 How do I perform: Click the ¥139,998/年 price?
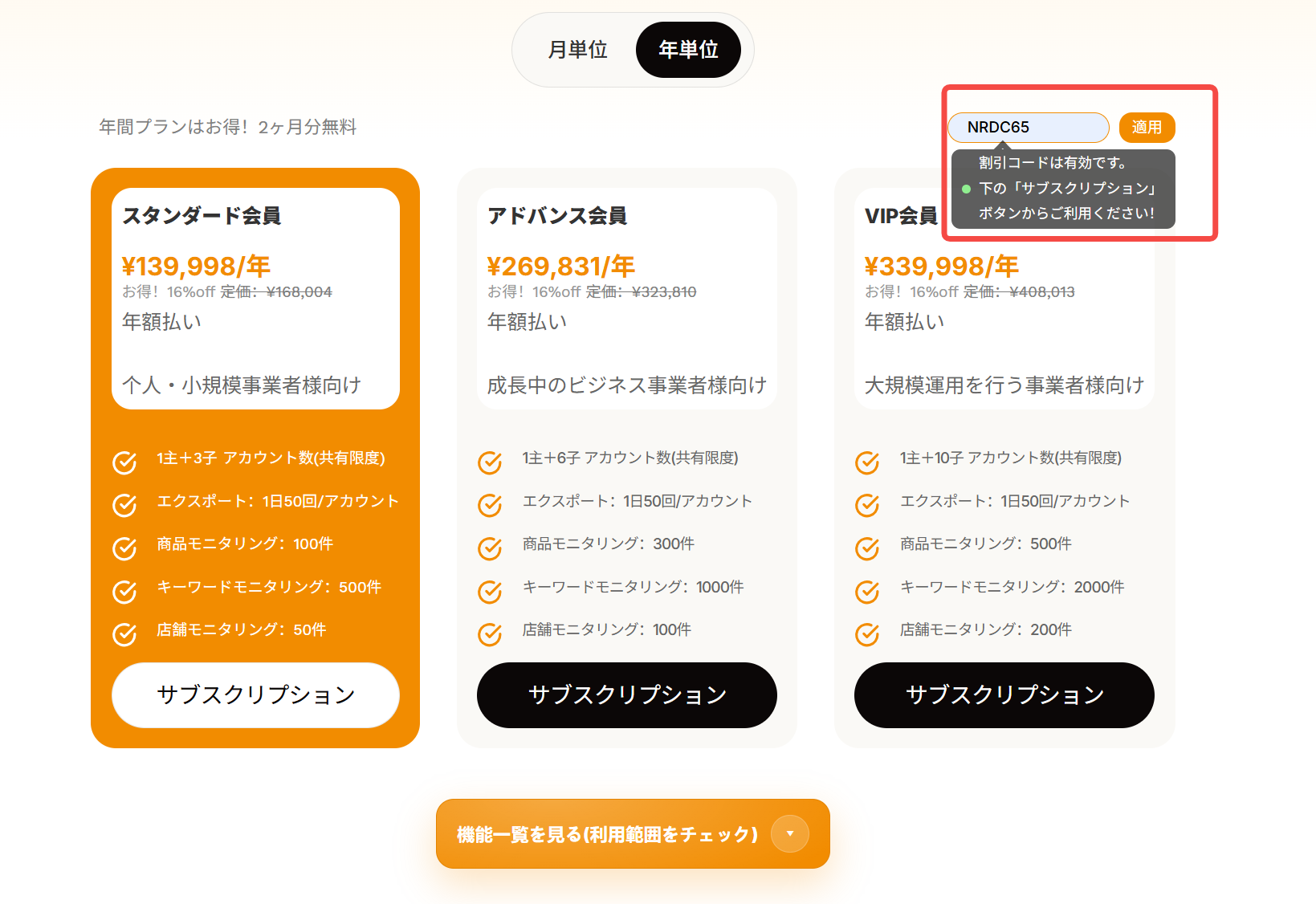click(x=196, y=266)
